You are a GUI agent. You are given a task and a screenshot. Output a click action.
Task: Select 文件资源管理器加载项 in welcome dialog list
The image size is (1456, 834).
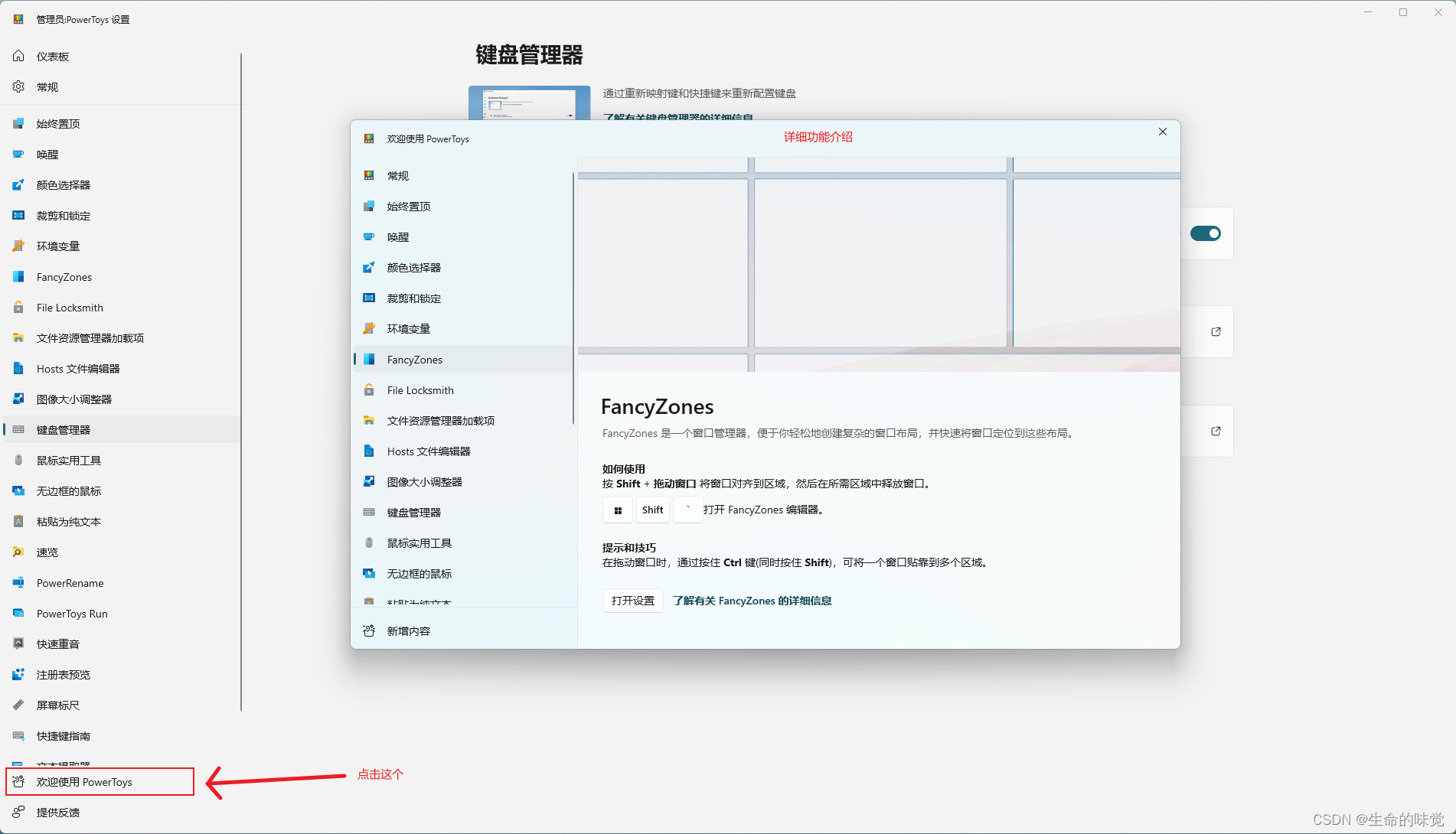click(462, 421)
